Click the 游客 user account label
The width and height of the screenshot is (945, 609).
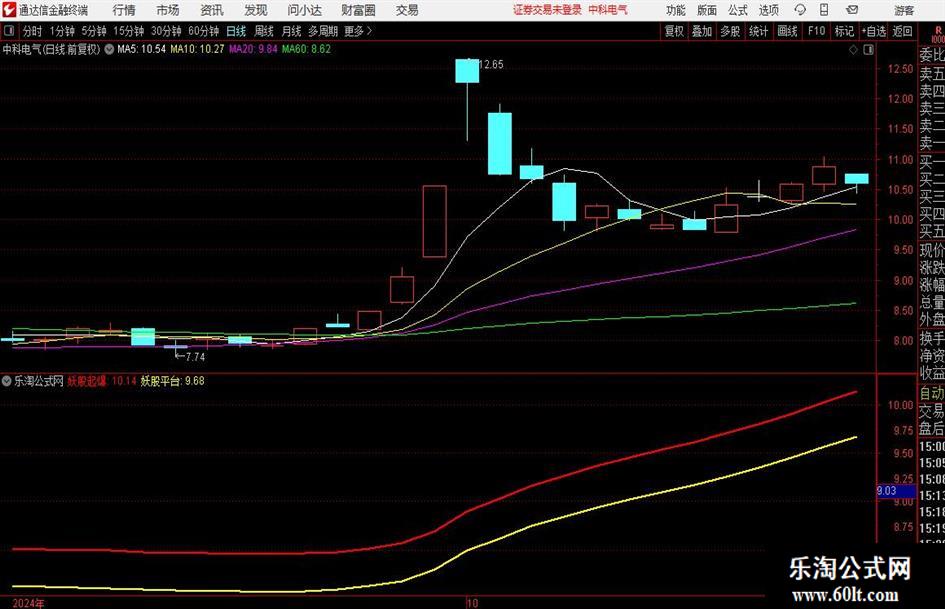(x=903, y=10)
